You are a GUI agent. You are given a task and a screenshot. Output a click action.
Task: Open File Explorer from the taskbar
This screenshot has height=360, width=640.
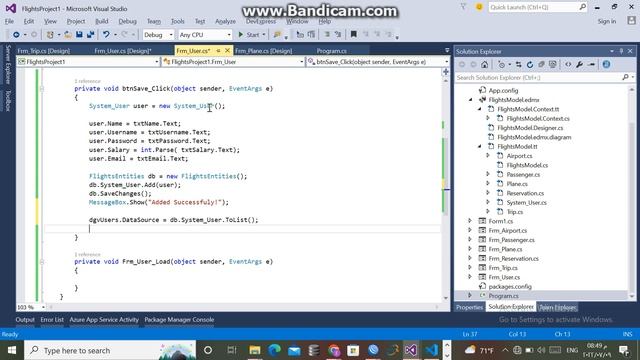tap(255, 350)
